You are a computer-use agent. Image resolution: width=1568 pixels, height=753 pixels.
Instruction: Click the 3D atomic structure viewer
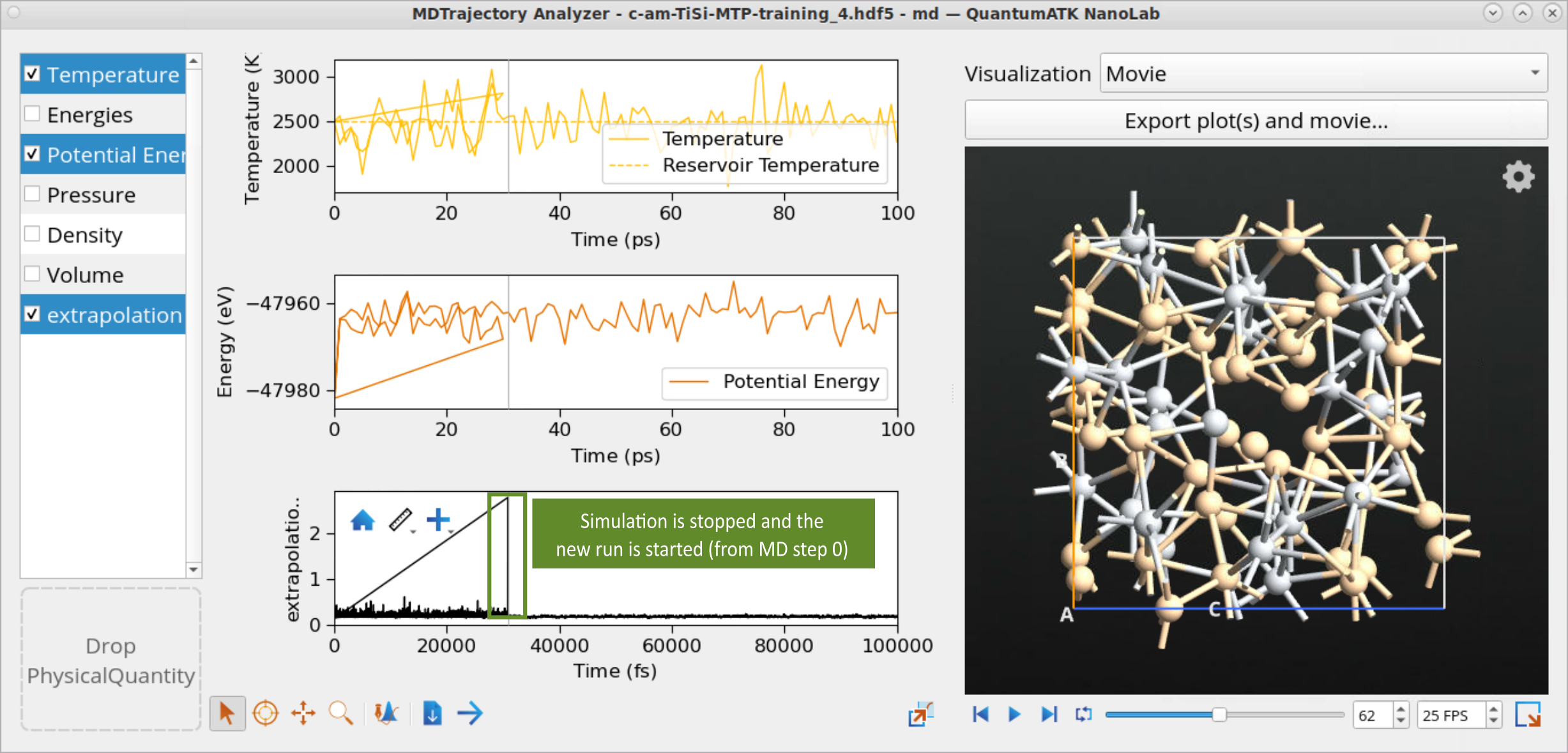coord(1256,420)
